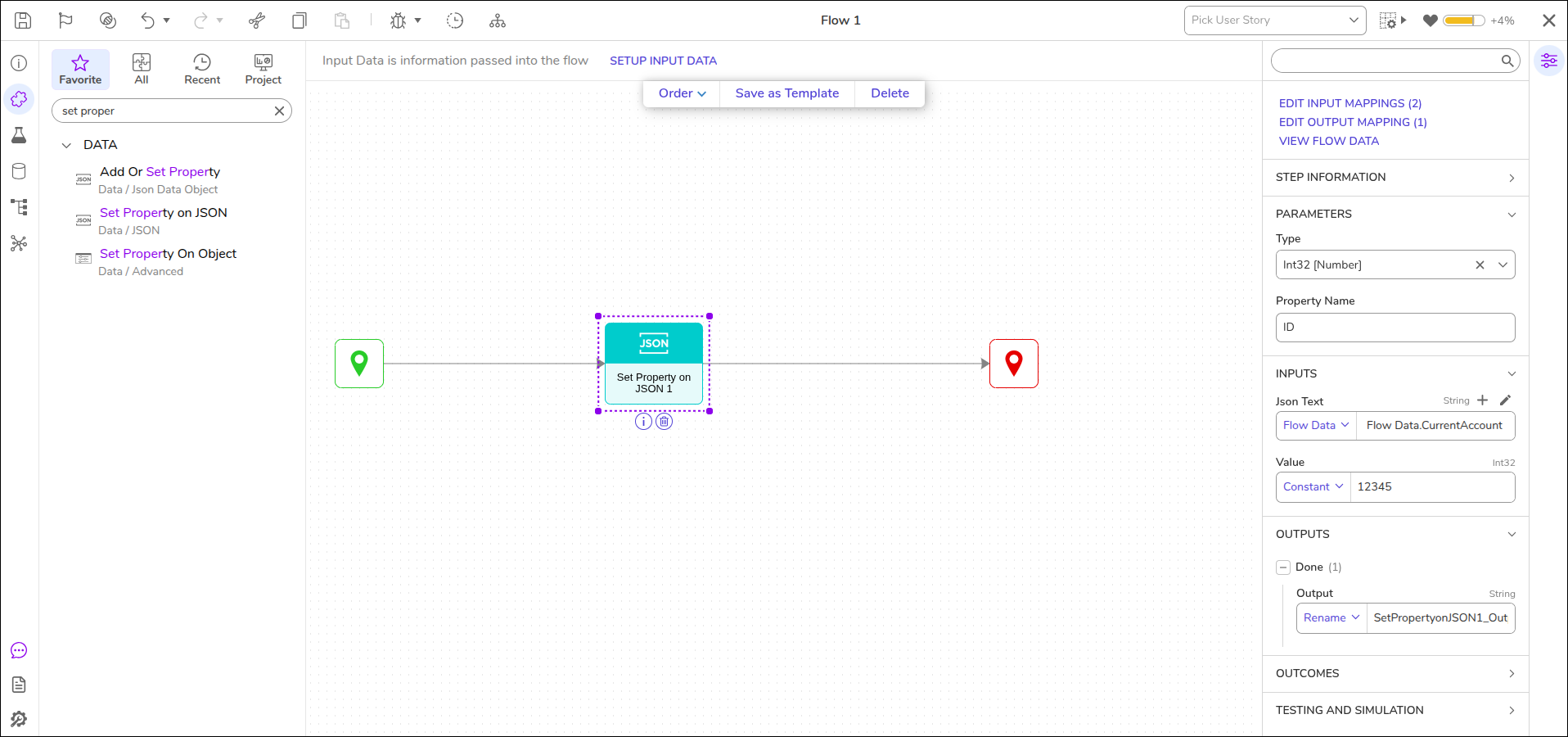Viewport: 1568px width, 737px height.
Task: Click SETUP INPUT DATA link
Action: click(663, 61)
